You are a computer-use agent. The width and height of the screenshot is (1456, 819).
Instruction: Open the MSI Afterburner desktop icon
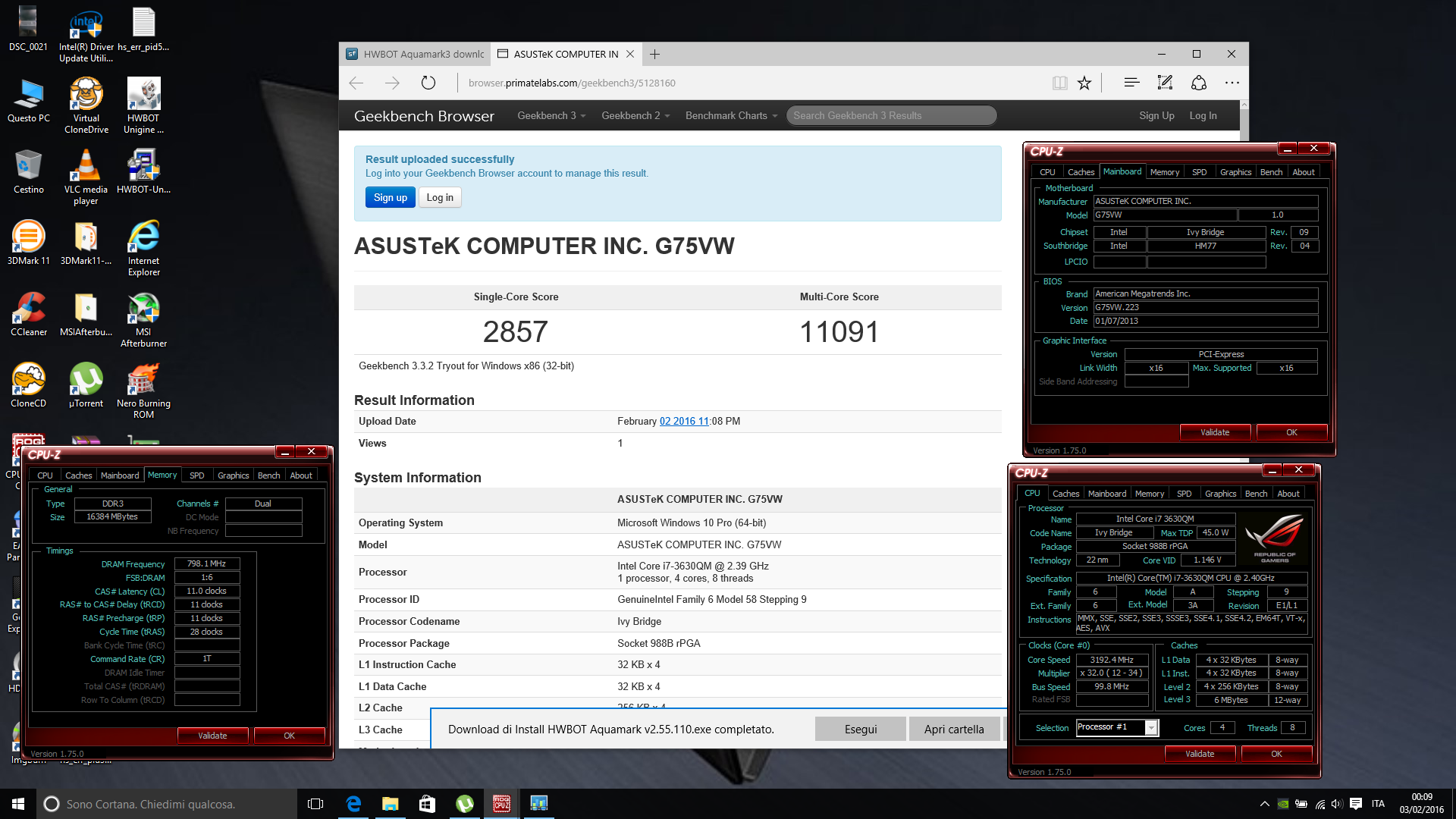click(x=143, y=320)
